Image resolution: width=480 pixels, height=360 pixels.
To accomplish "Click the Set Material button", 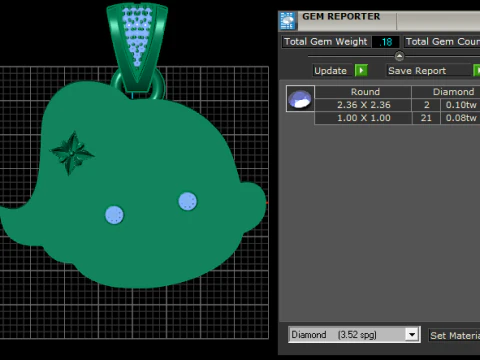I will point(455,335).
